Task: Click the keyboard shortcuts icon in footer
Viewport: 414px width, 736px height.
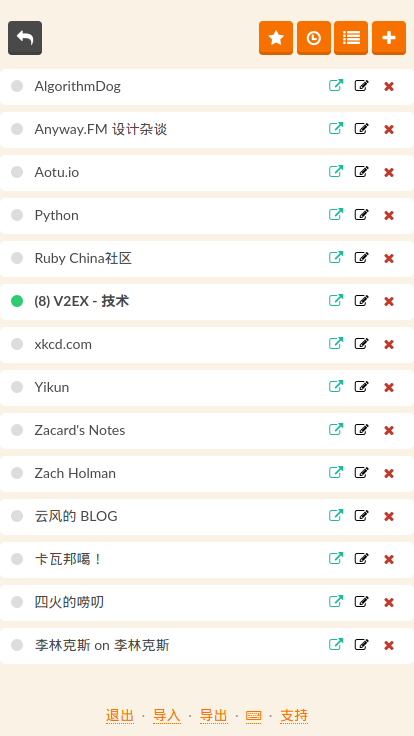Action: (253, 716)
